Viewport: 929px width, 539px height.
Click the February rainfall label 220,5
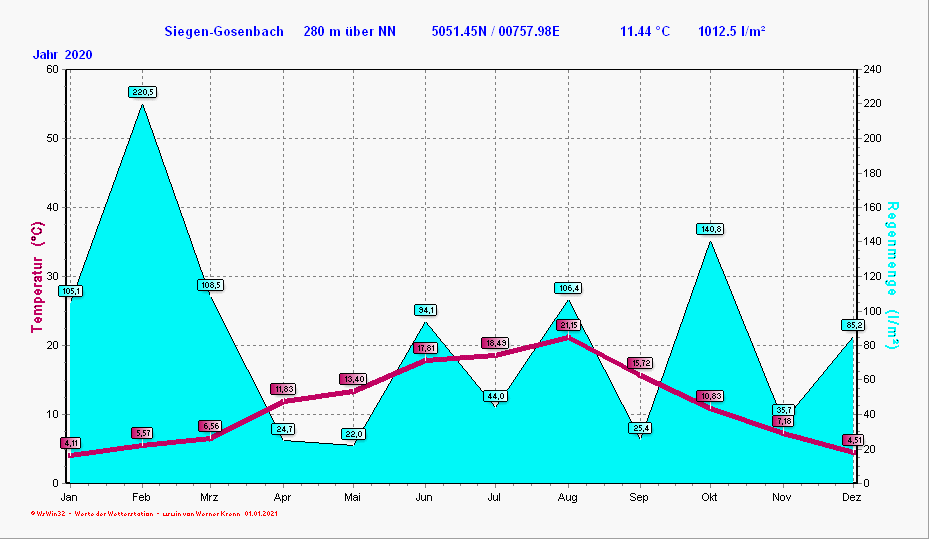[142, 92]
